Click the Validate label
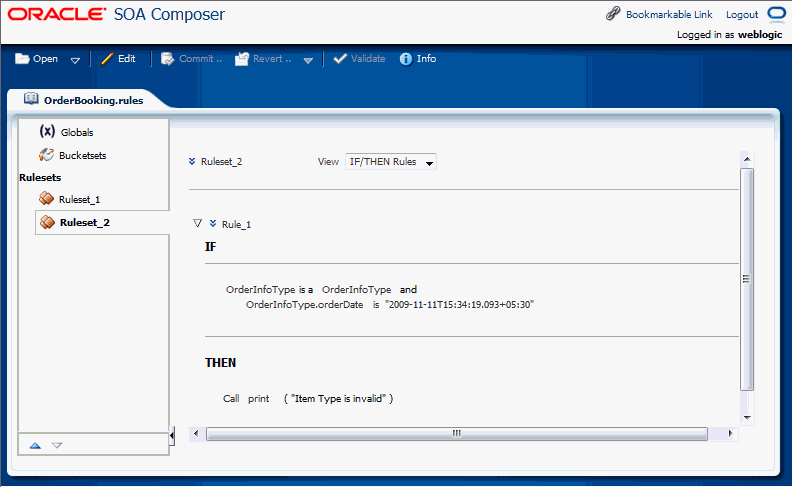This screenshot has width=792, height=487. [x=368, y=59]
